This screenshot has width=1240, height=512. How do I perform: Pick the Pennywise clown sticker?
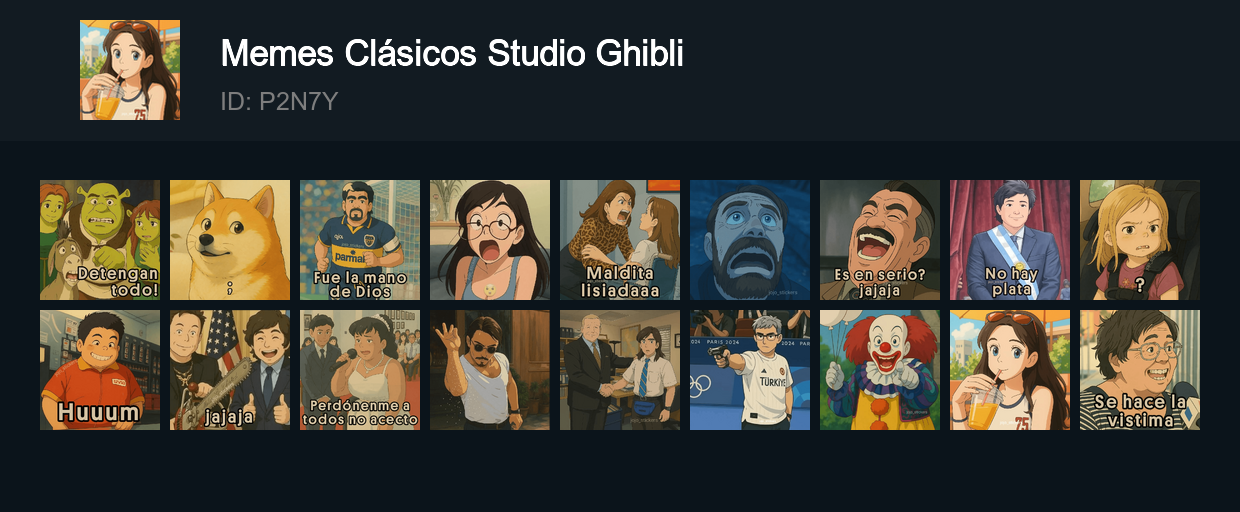click(x=880, y=370)
